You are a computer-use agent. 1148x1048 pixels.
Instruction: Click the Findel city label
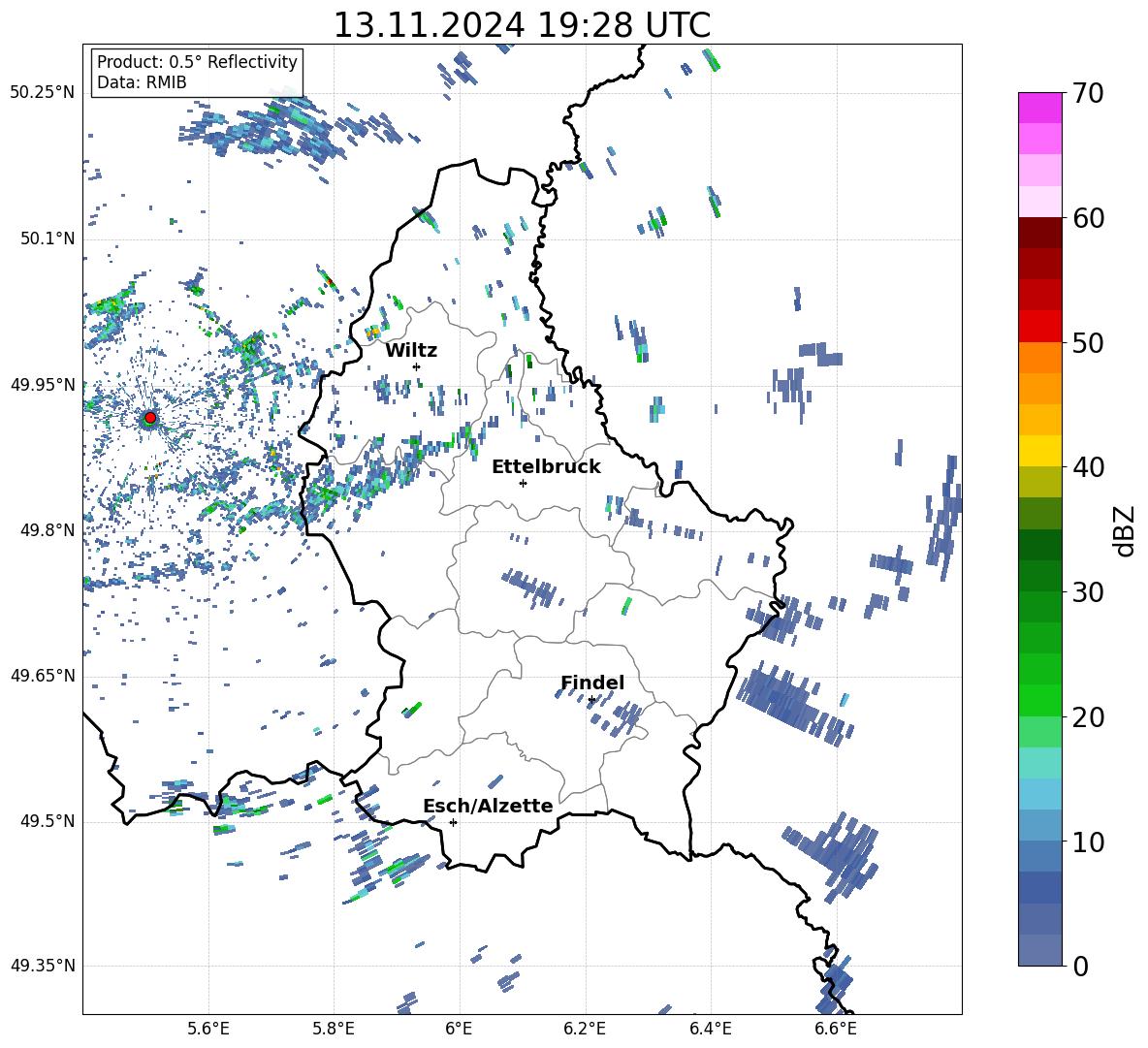point(592,683)
